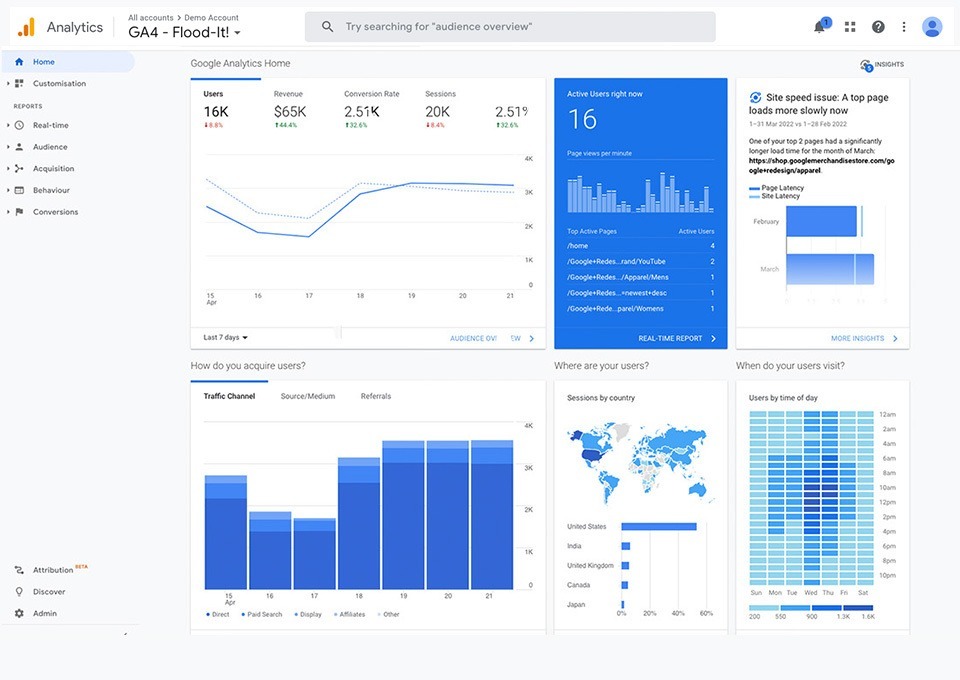
Task: Expand the Acquisition reports section
Action: click(x=52, y=169)
